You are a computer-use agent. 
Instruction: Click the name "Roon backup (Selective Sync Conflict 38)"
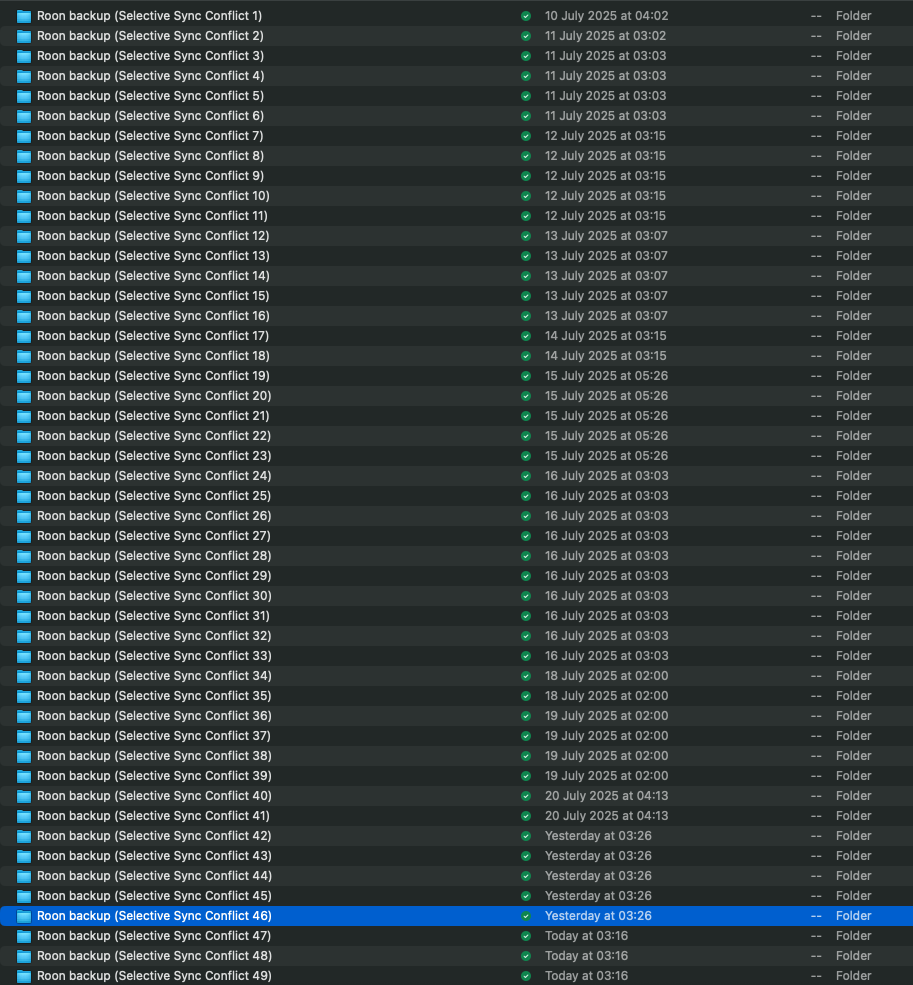point(154,756)
